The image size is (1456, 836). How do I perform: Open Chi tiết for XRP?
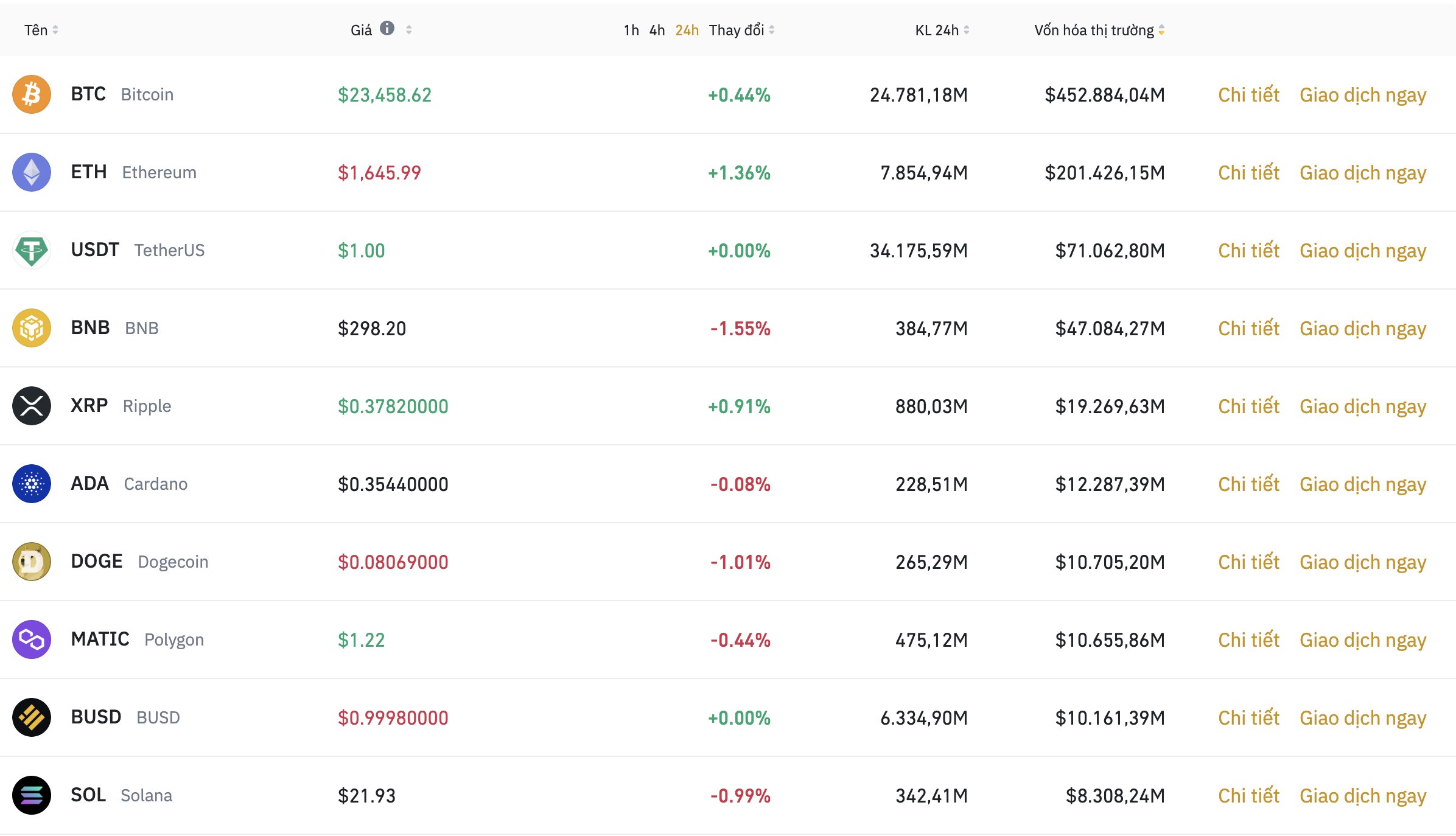coord(1248,406)
